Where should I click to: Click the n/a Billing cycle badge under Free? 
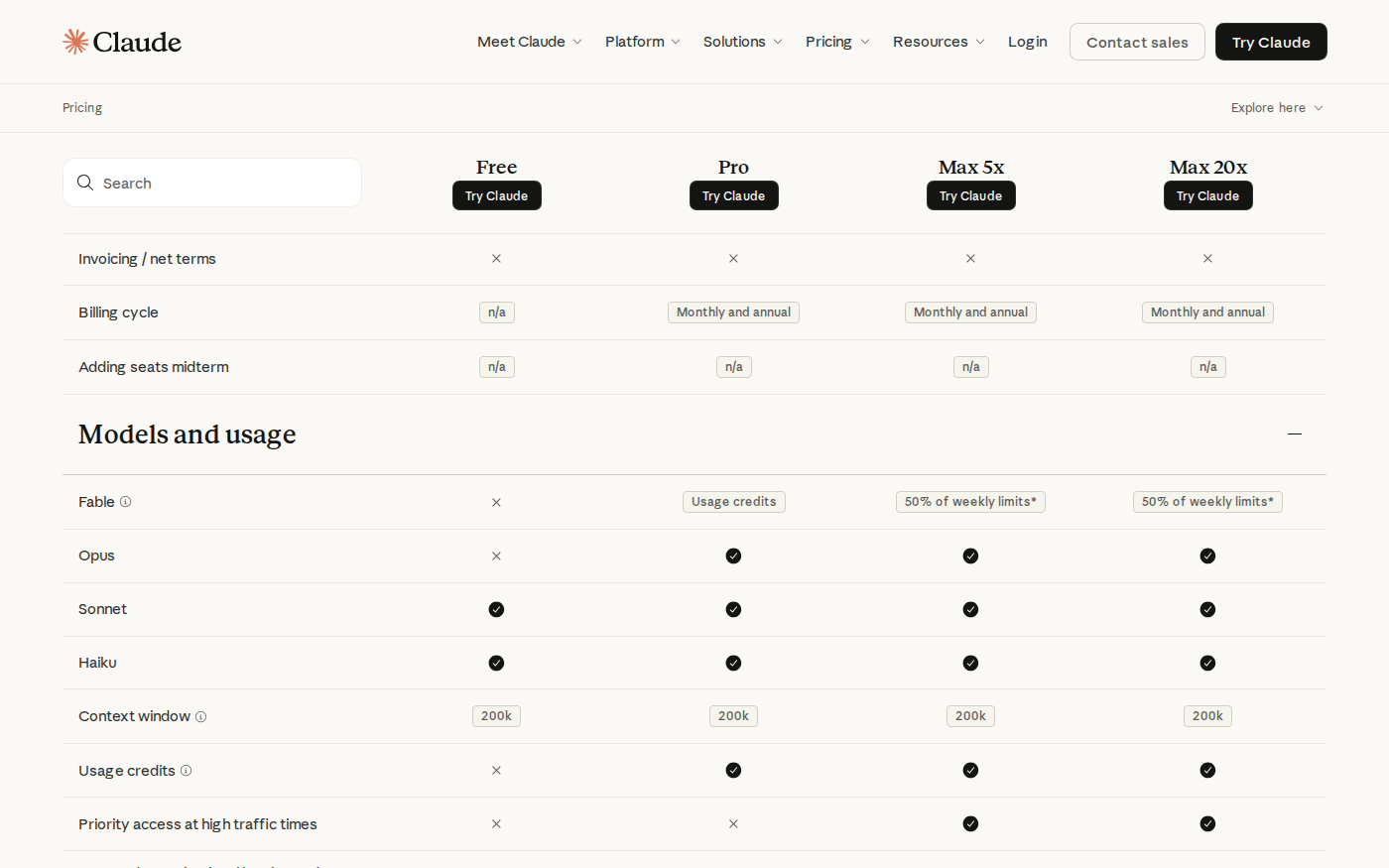496,312
